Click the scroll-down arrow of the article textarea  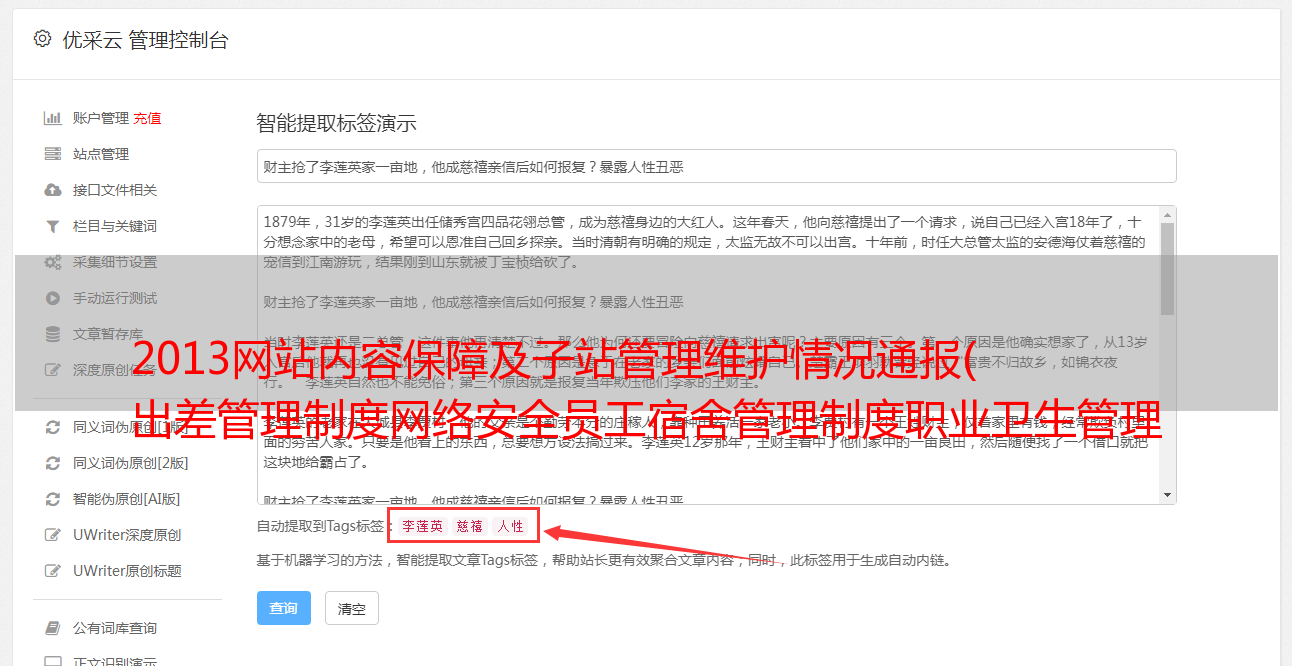coord(1167,495)
